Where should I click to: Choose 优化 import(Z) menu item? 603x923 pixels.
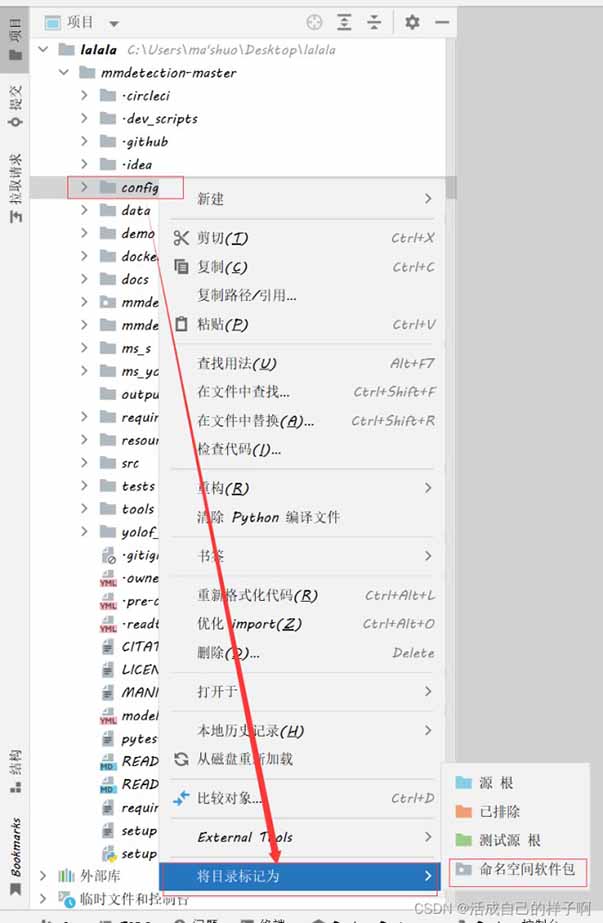(303, 624)
